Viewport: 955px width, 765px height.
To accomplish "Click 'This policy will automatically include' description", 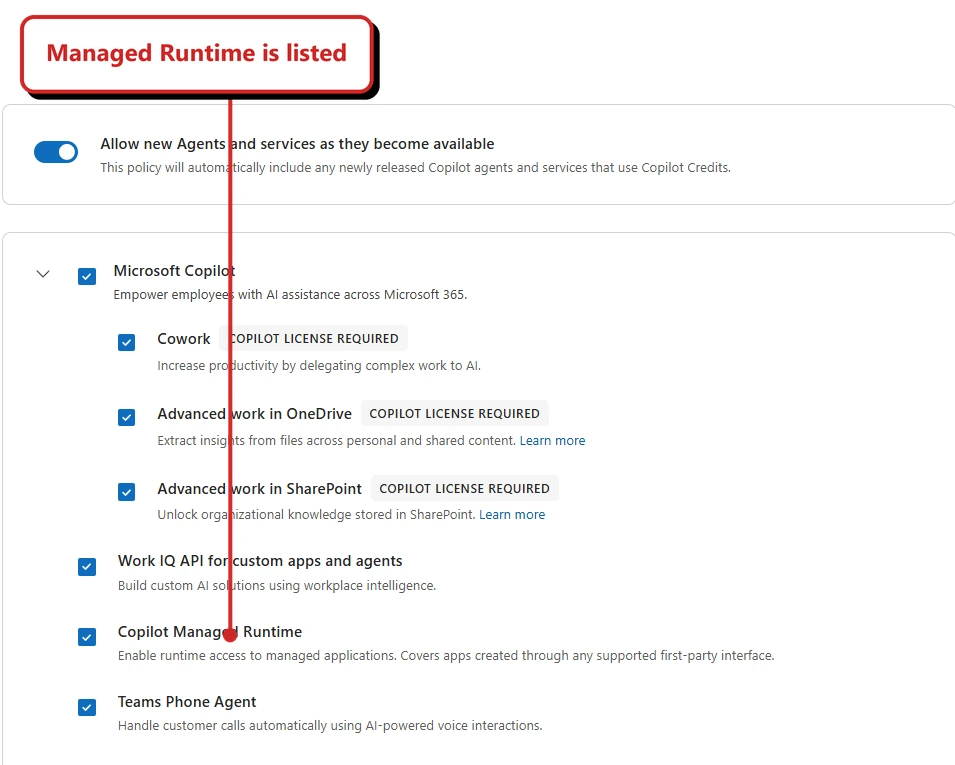I will point(415,168).
